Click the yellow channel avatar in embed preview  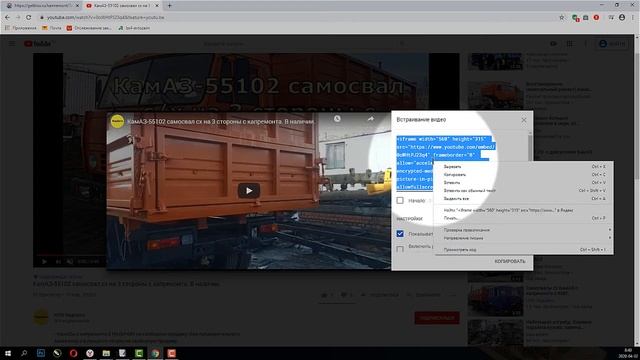(118, 121)
